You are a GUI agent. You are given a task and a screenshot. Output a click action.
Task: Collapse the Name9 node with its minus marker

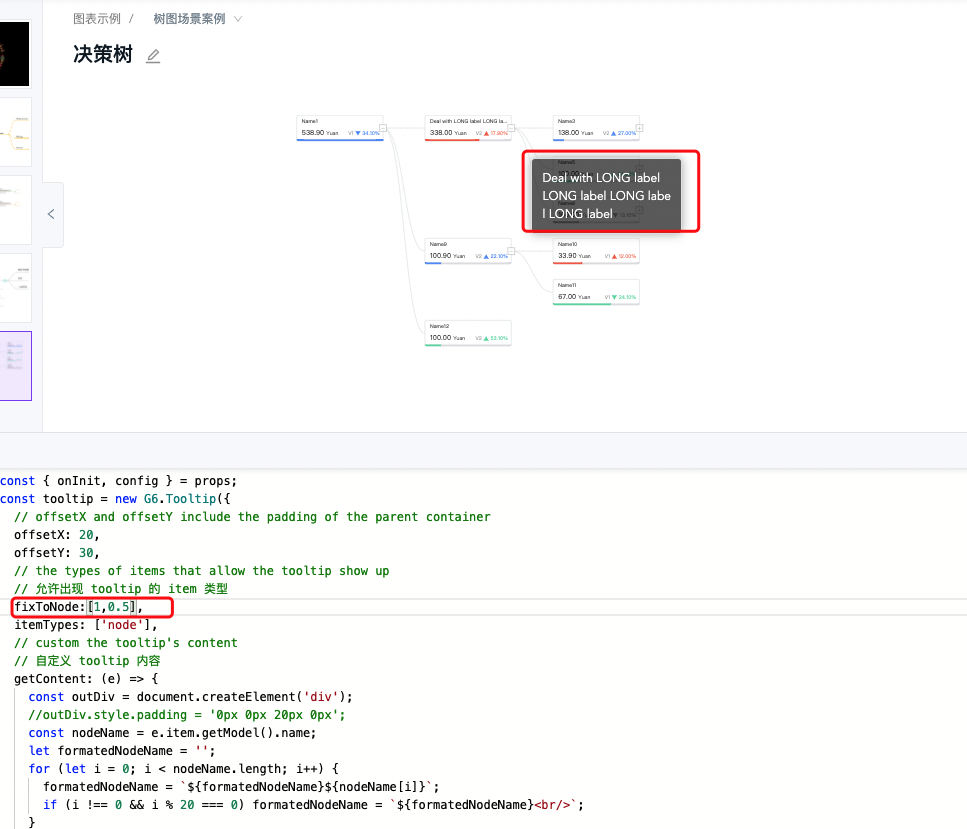(510, 251)
